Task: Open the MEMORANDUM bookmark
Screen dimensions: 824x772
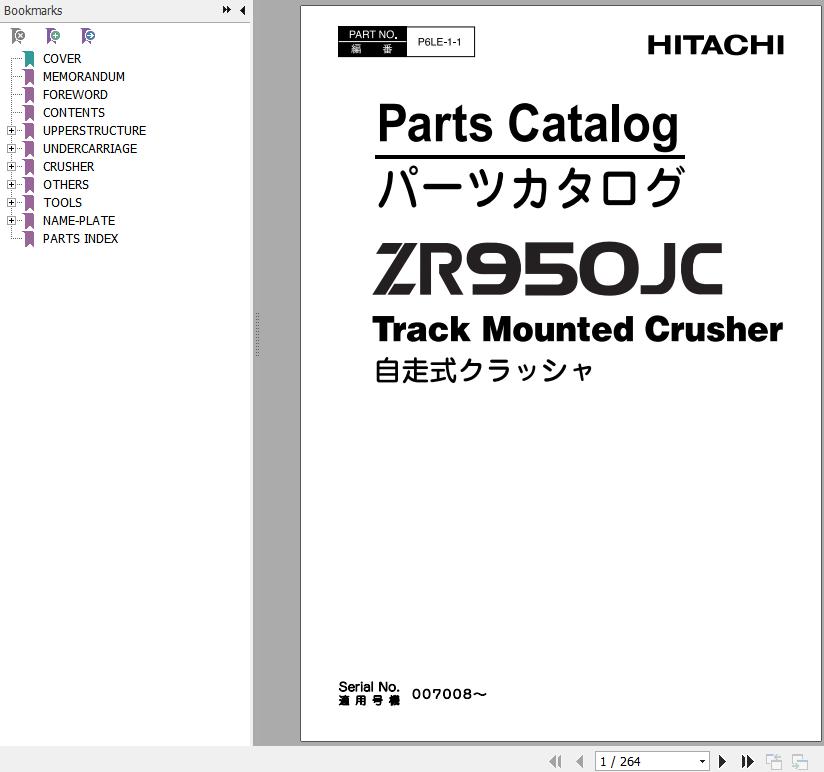Action: click(84, 77)
